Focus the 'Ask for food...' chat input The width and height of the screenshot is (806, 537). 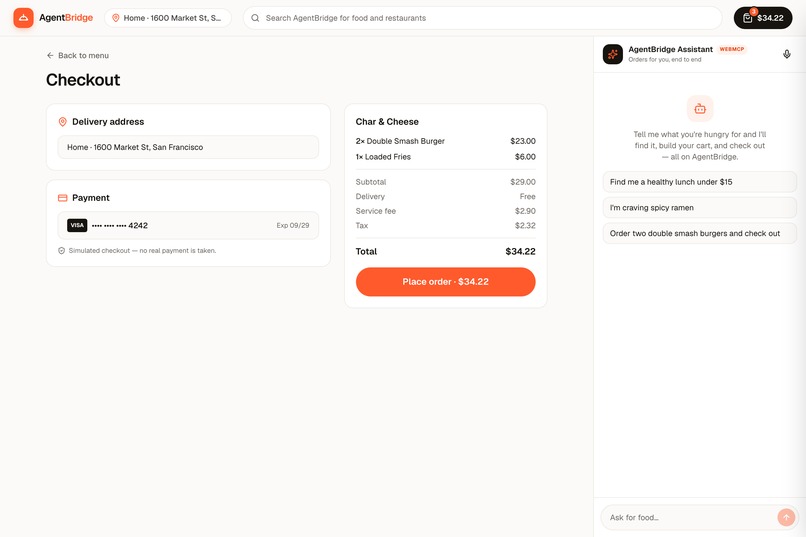690,517
